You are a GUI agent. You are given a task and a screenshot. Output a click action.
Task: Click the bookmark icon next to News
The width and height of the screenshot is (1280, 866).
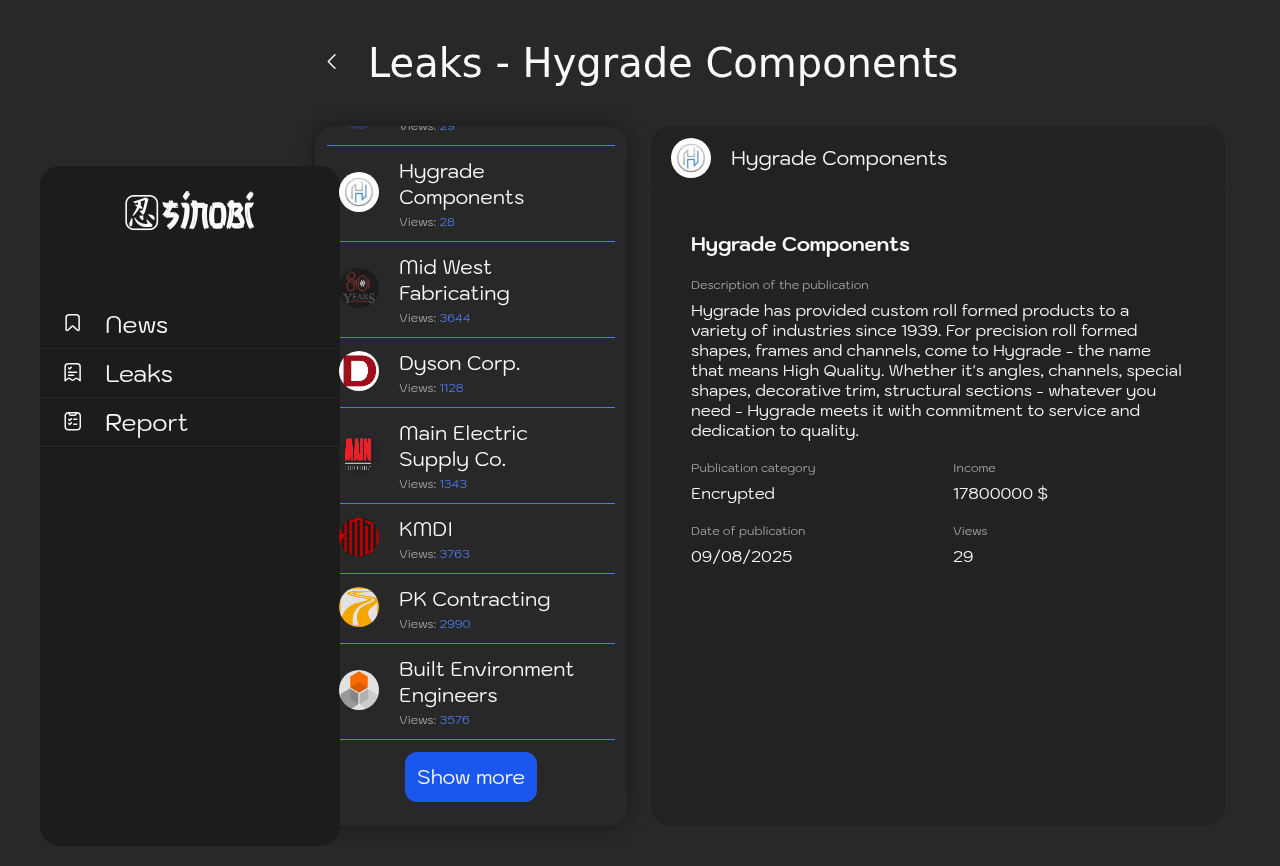[73, 323]
